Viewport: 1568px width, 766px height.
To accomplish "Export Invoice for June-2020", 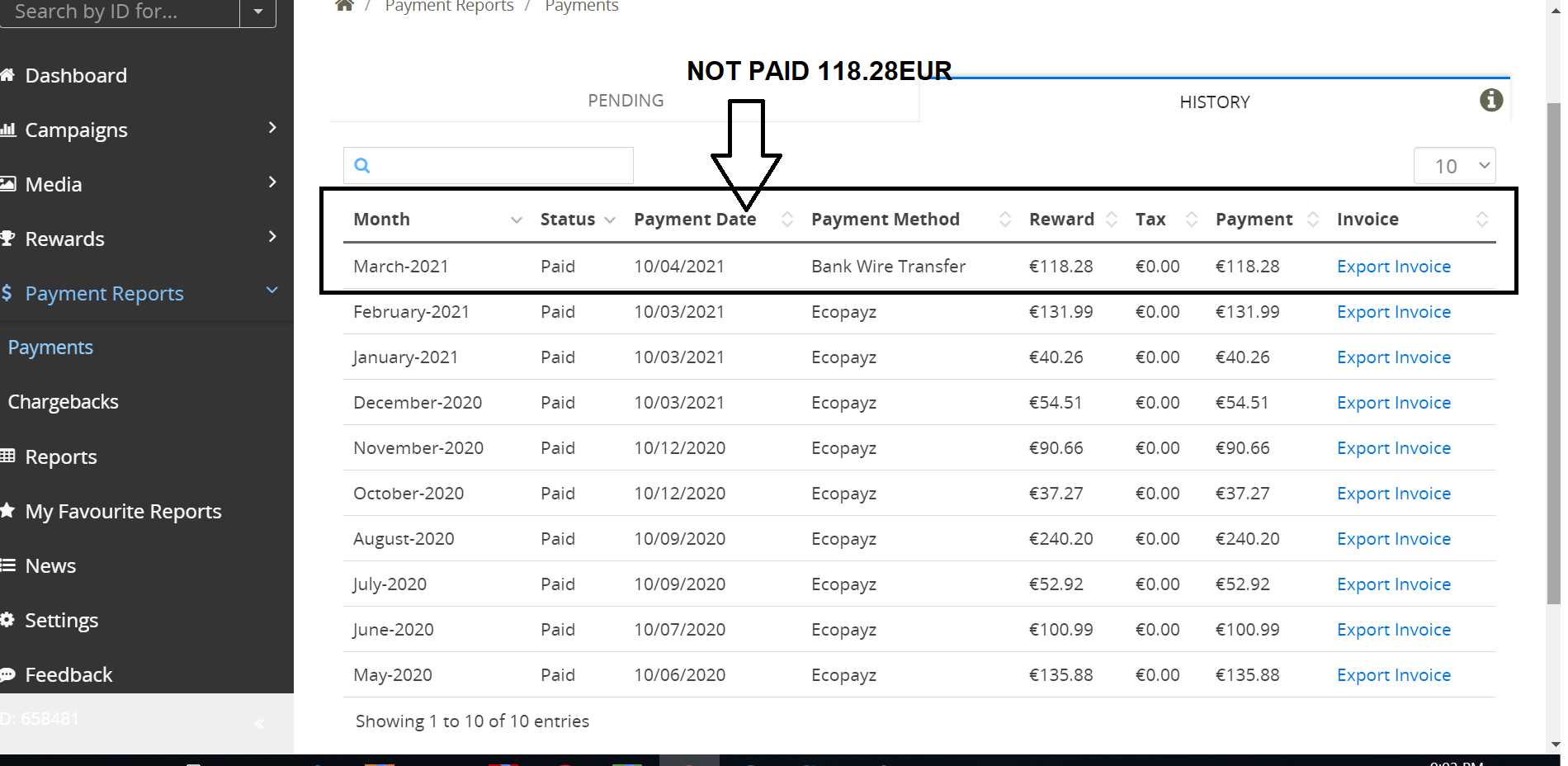I will tap(1394, 629).
